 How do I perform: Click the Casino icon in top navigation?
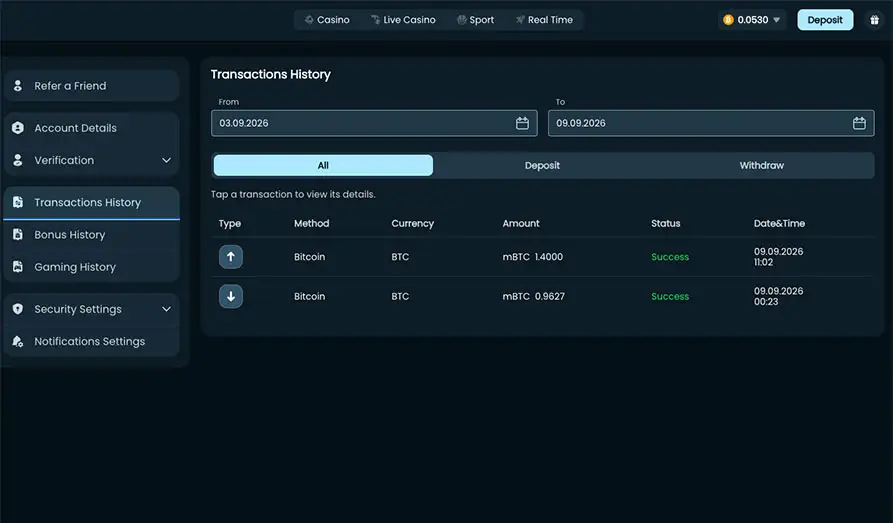click(309, 20)
